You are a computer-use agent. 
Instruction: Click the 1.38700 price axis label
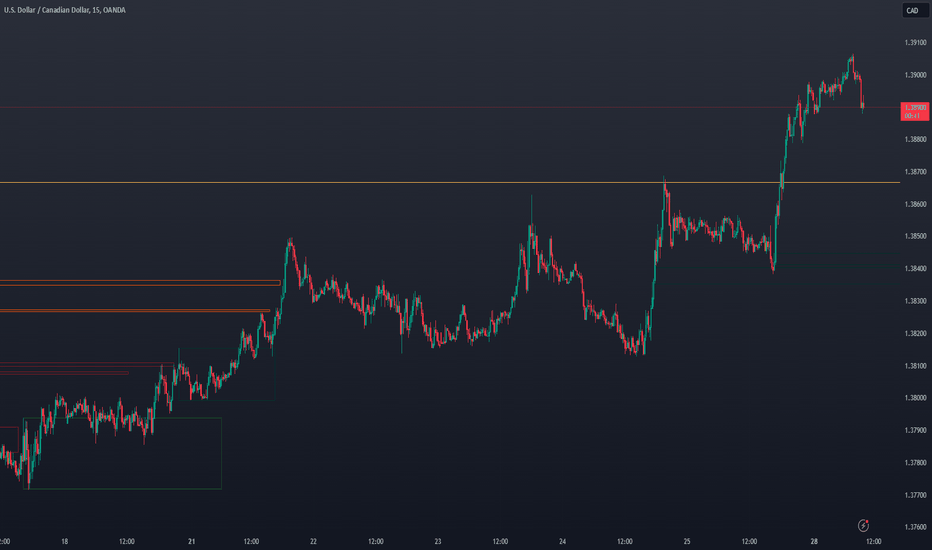(x=915, y=172)
